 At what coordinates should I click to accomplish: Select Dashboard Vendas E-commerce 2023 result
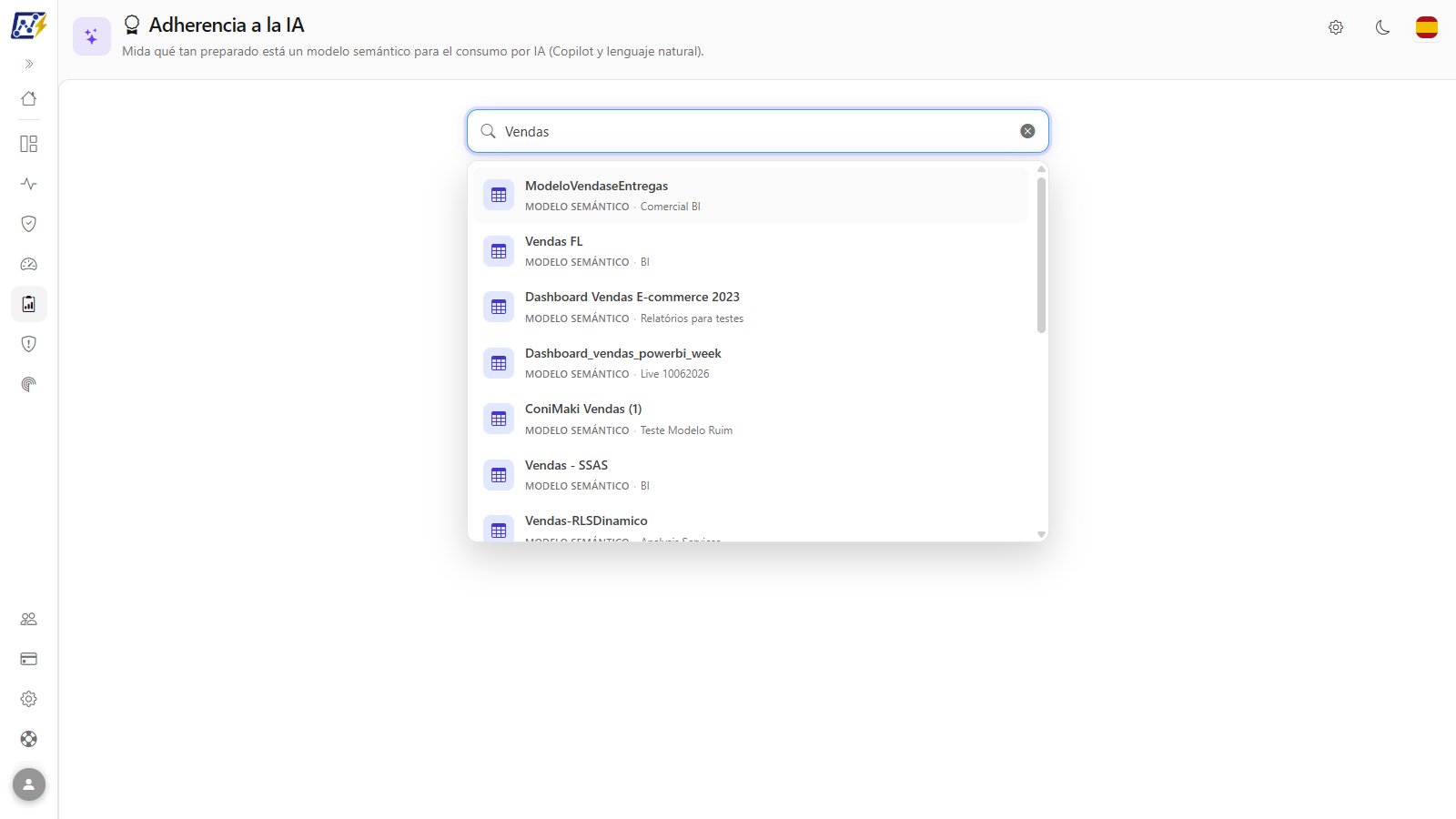pos(751,307)
